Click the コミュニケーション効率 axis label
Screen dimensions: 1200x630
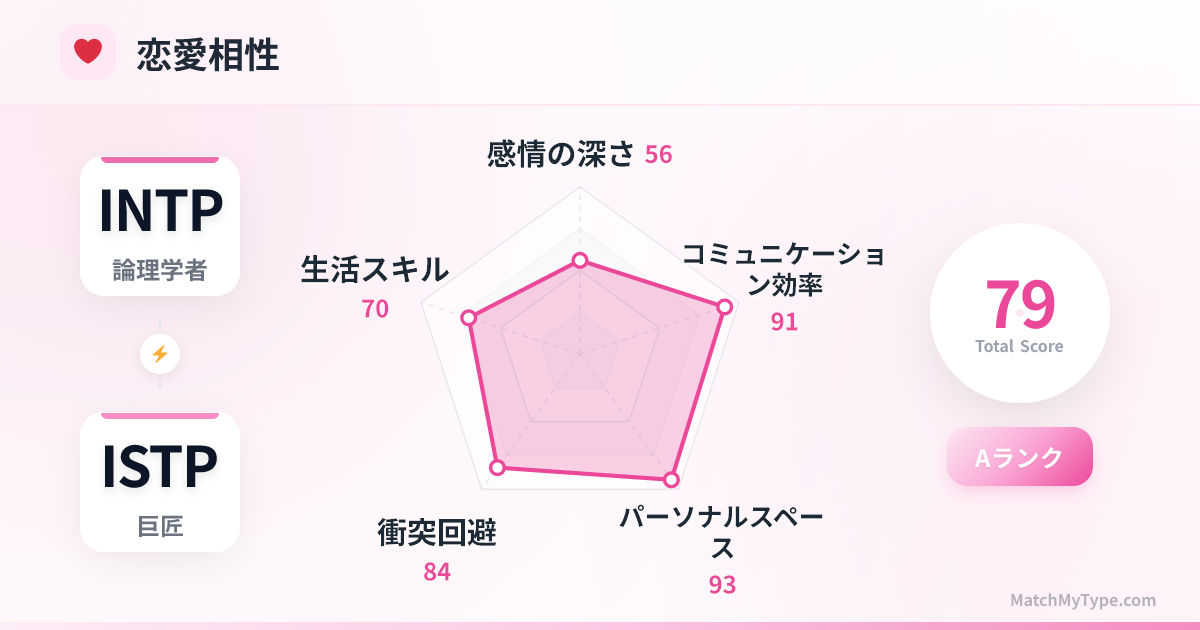[783, 269]
